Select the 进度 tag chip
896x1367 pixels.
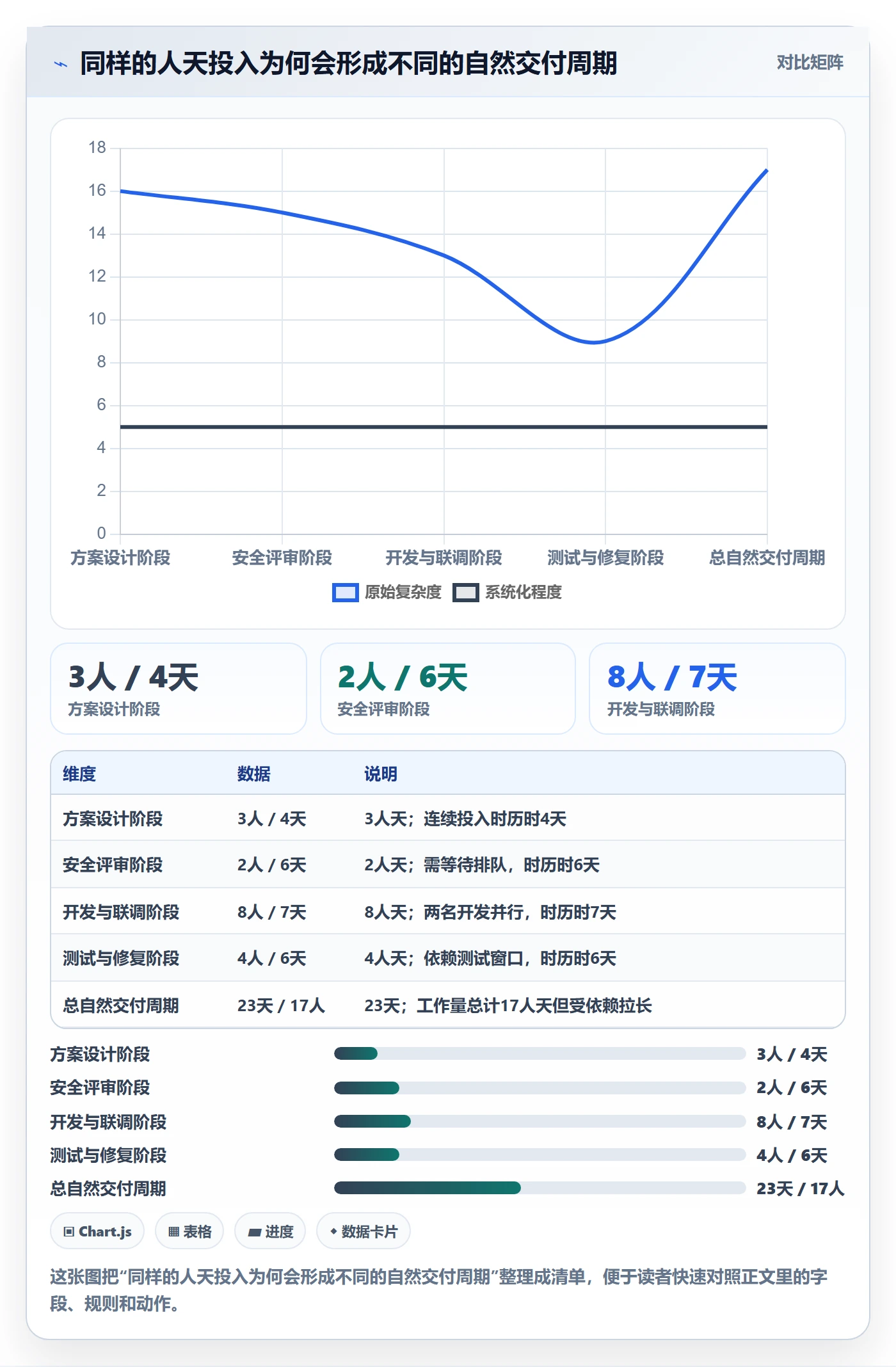[x=270, y=1231]
